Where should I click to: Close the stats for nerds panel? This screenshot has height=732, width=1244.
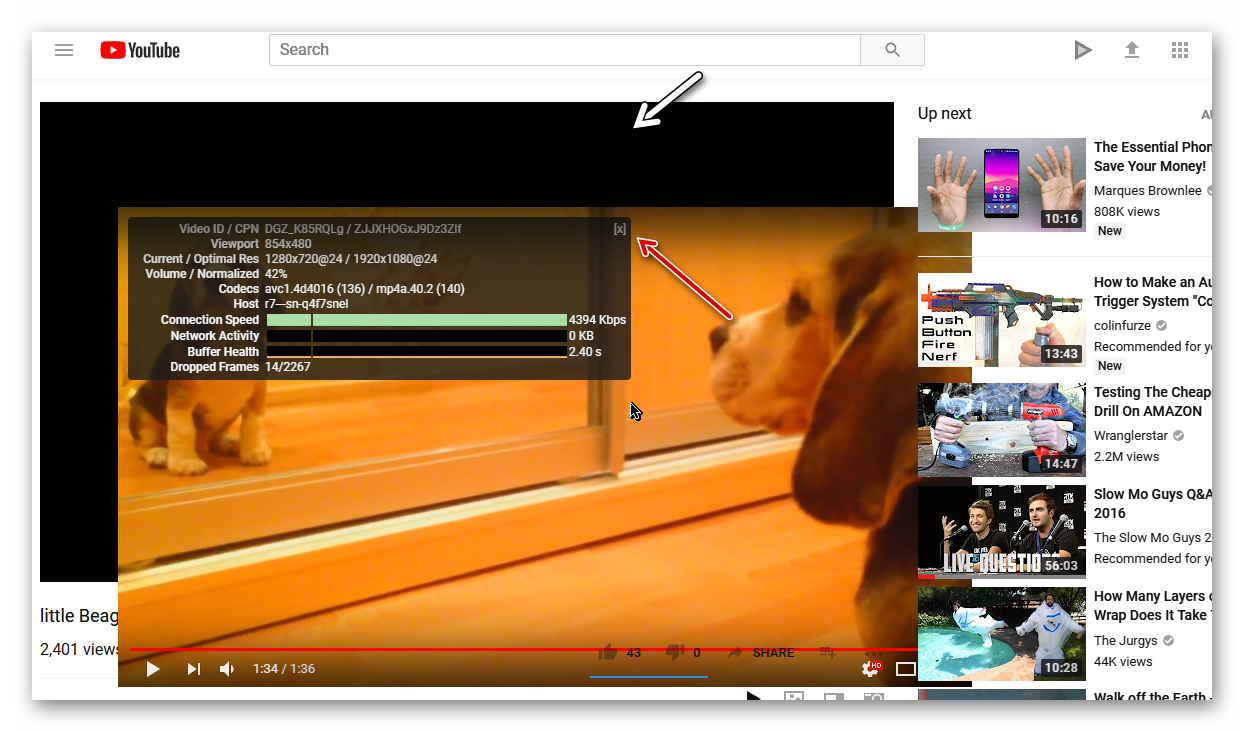pos(620,229)
